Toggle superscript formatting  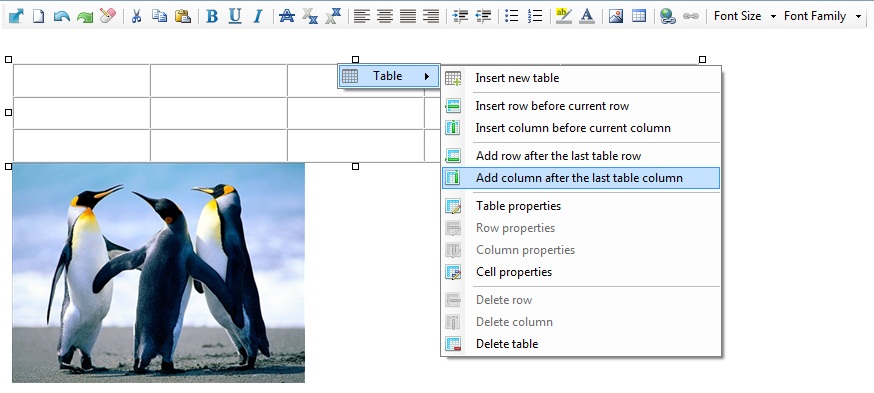tap(333, 16)
